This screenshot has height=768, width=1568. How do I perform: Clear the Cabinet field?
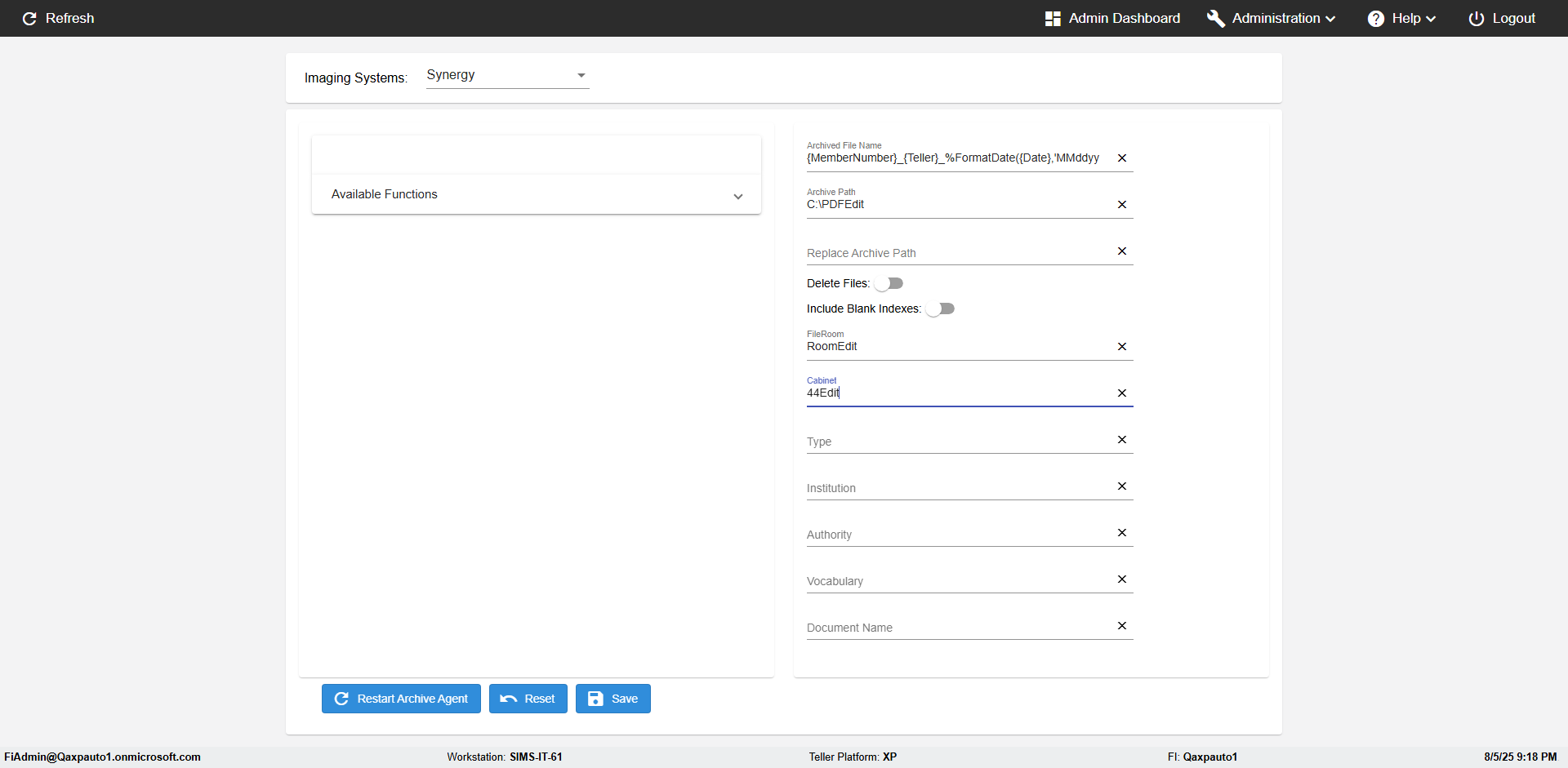[x=1122, y=393]
